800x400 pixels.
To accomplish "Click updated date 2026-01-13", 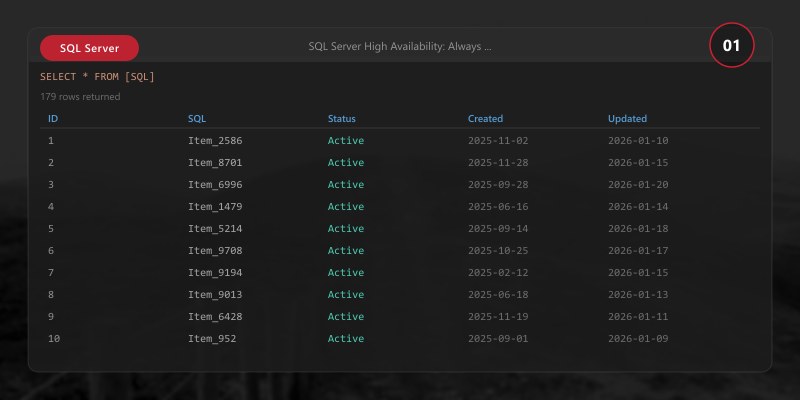I will click(x=638, y=294).
